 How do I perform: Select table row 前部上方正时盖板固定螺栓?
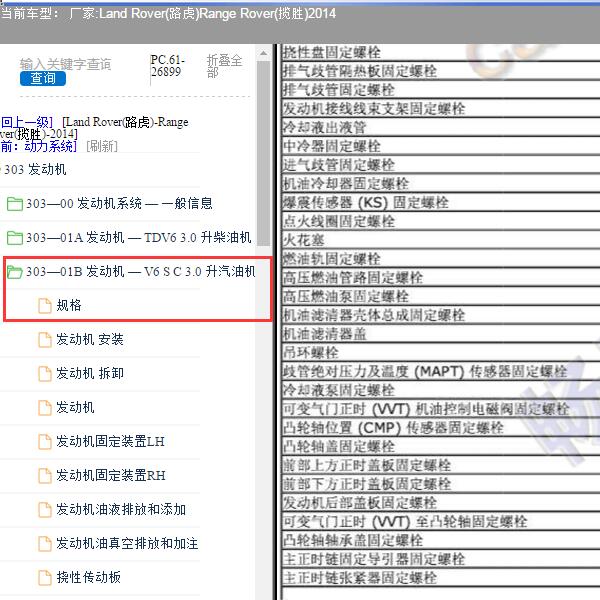click(440, 465)
